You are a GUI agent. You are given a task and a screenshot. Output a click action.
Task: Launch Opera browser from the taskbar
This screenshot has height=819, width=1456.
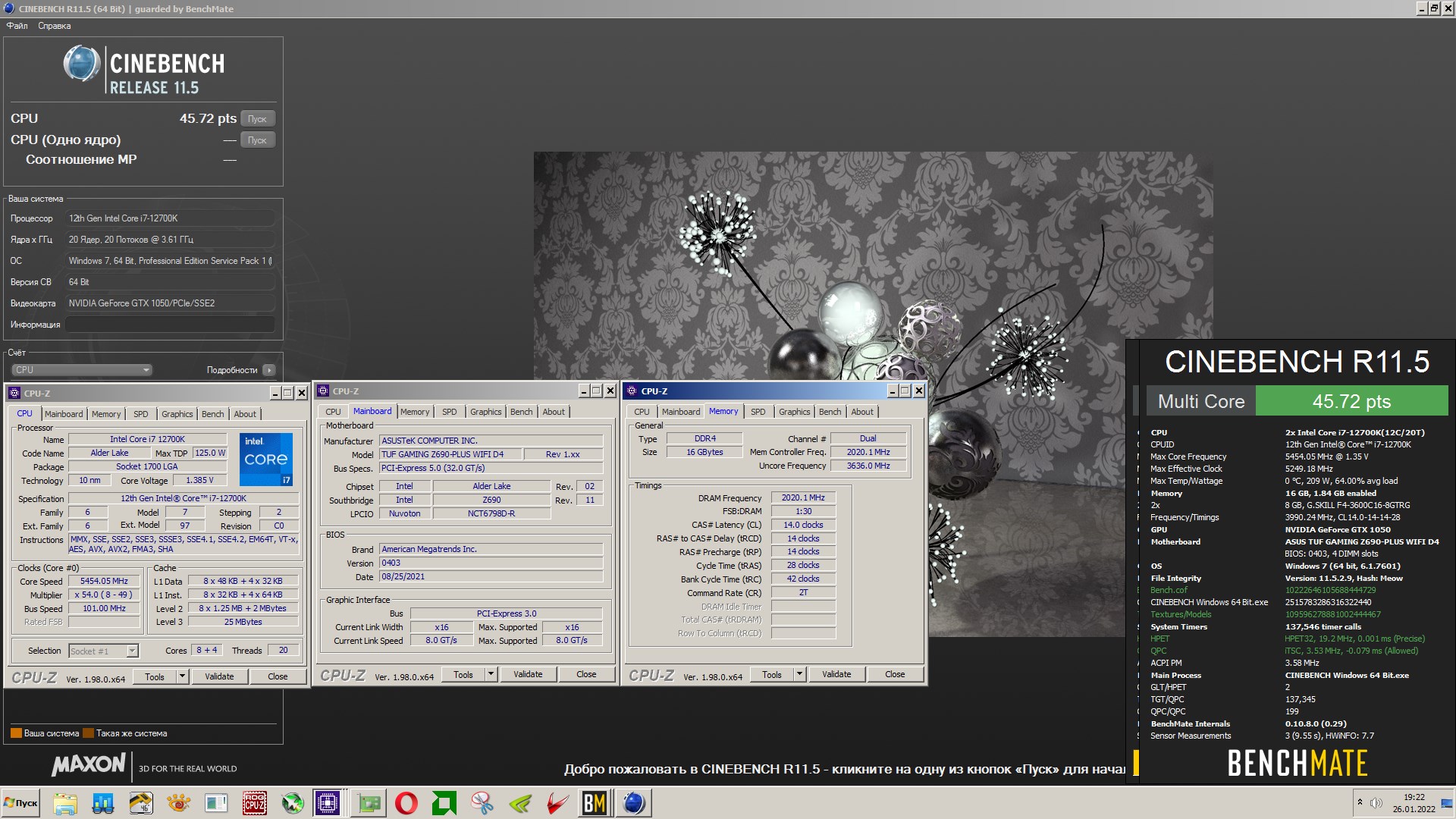406,803
